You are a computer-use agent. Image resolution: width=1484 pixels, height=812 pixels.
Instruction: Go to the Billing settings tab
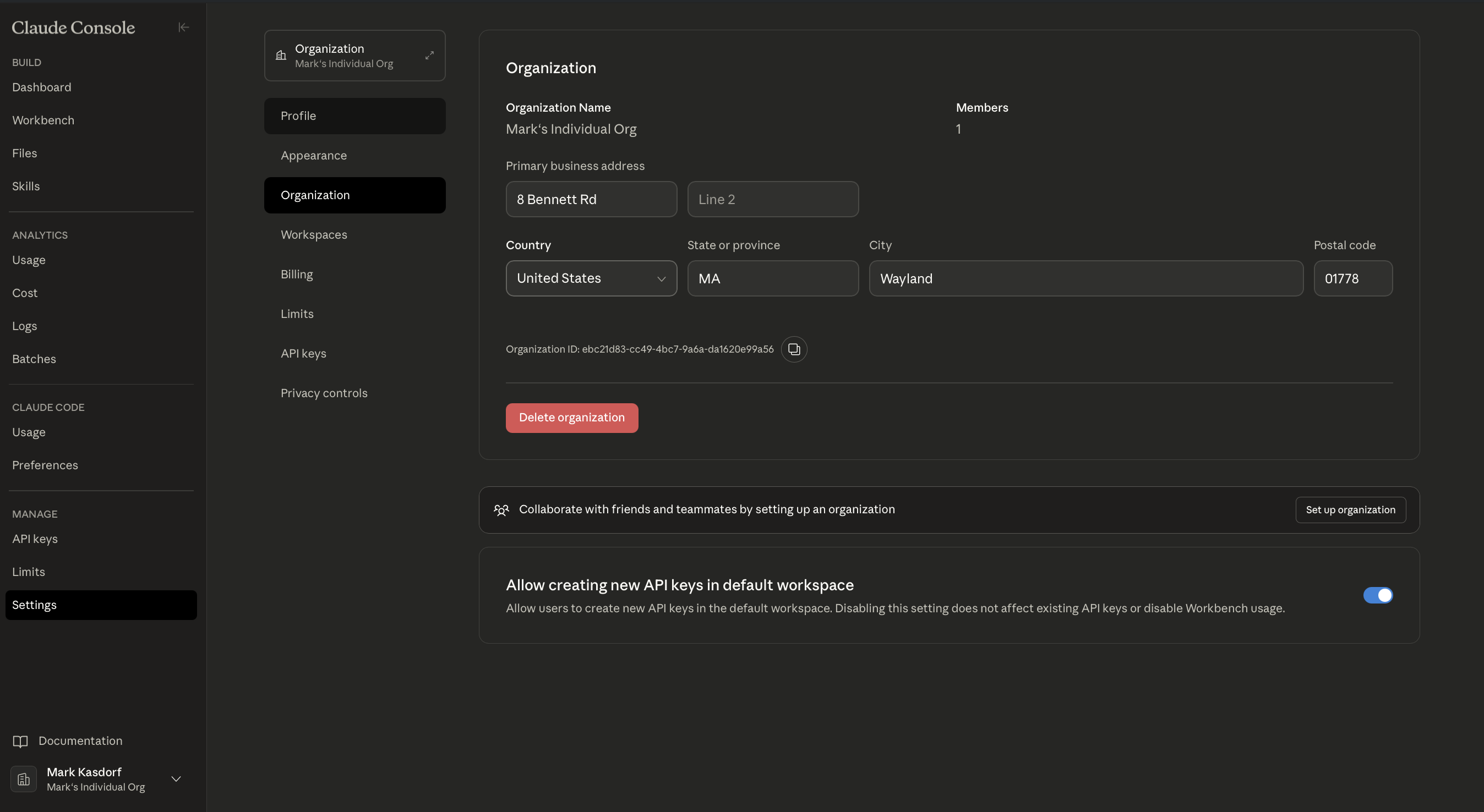pyautogui.click(x=297, y=274)
